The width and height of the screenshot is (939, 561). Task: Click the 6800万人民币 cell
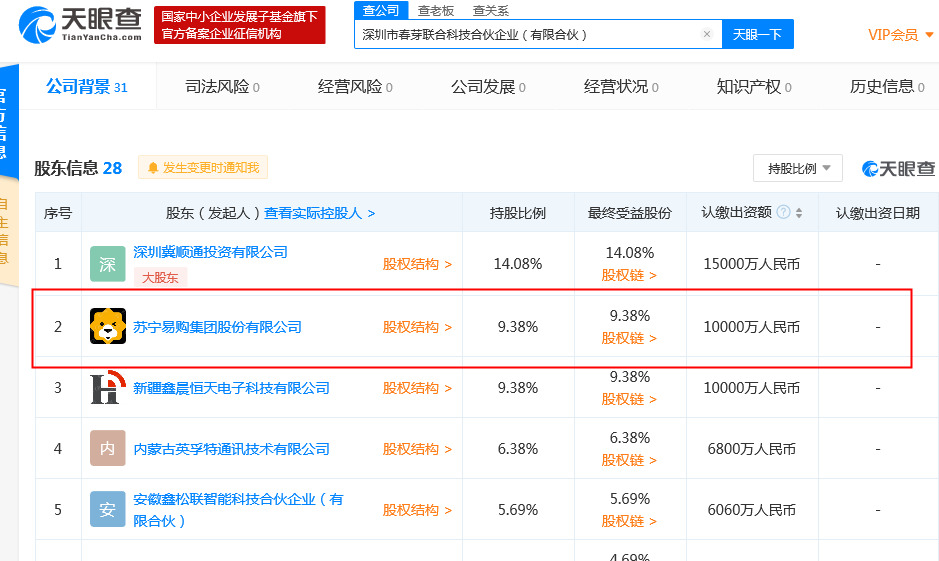click(752, 449)
